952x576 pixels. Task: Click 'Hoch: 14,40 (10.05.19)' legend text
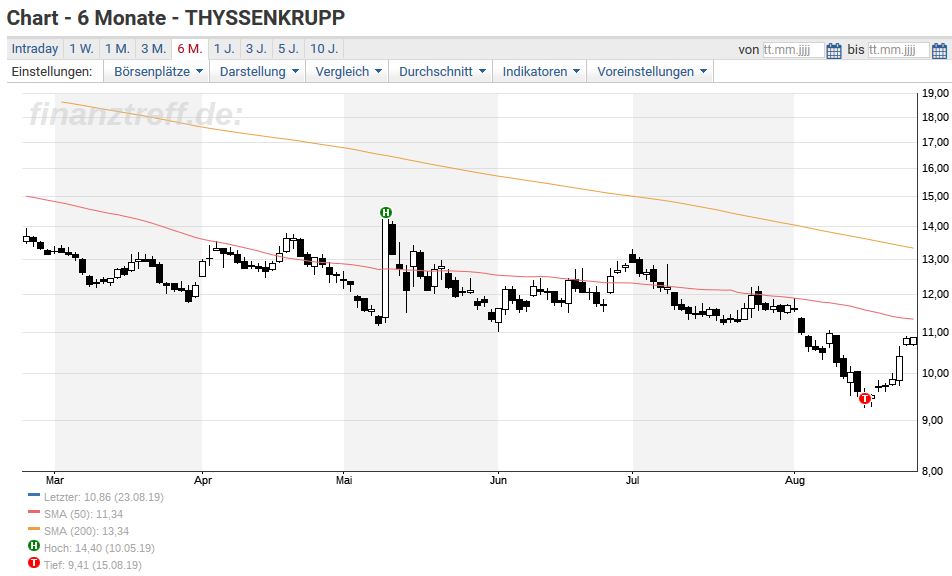[99, 548]
